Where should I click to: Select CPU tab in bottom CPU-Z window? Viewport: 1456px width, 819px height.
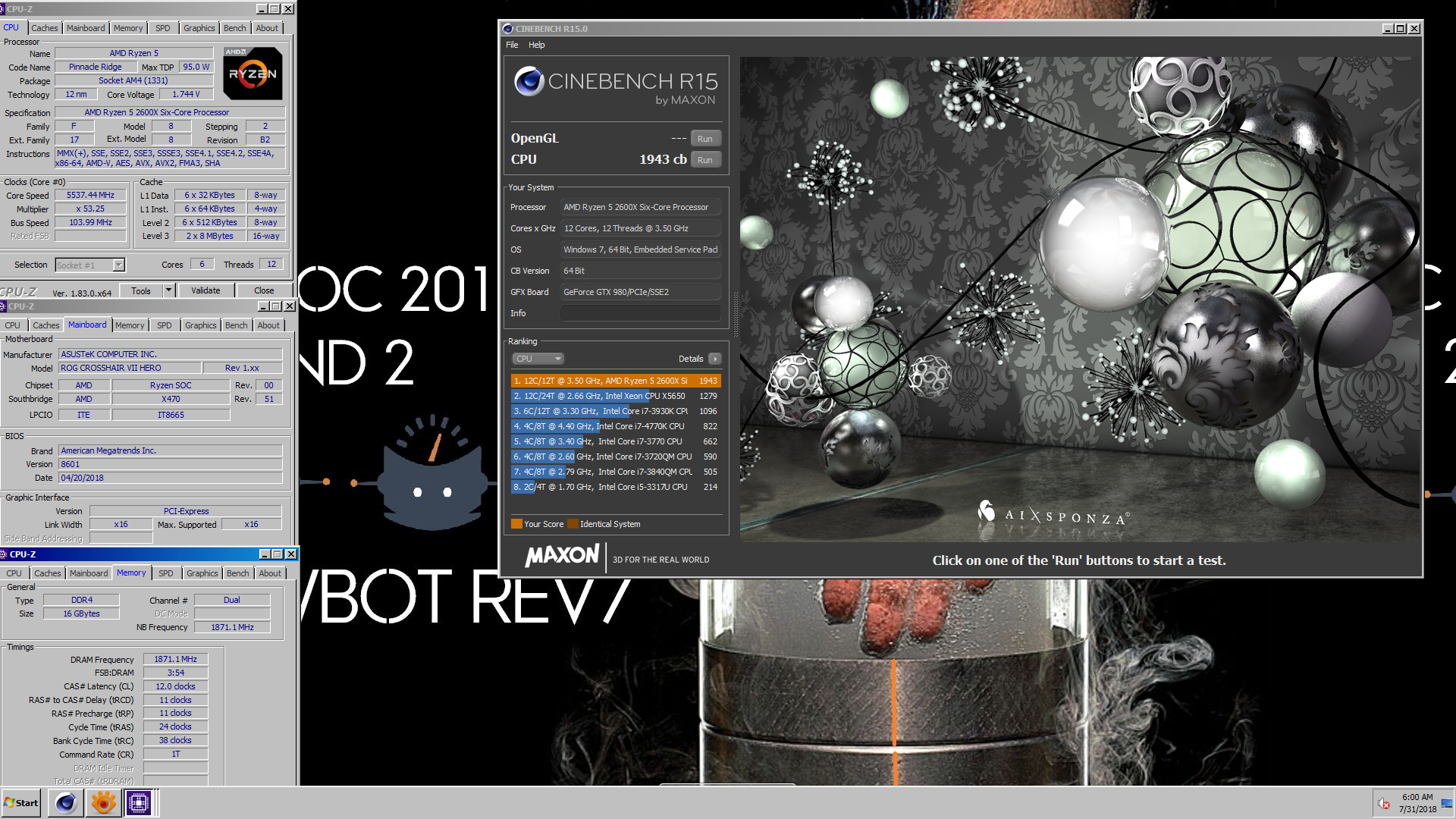pos(14,573)
